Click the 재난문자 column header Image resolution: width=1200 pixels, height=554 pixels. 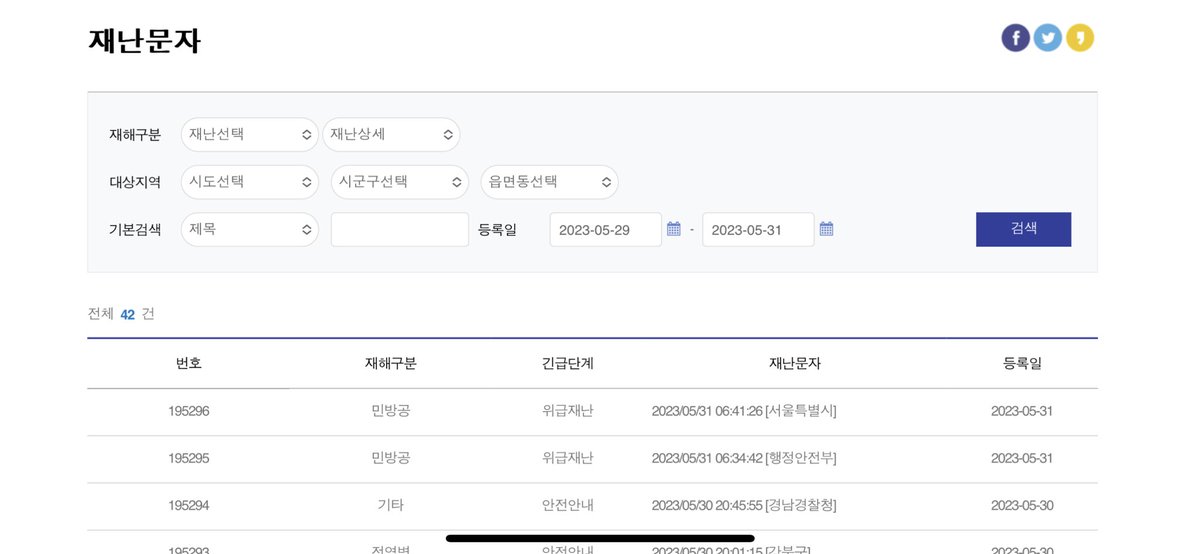click(x=795, y=364)
